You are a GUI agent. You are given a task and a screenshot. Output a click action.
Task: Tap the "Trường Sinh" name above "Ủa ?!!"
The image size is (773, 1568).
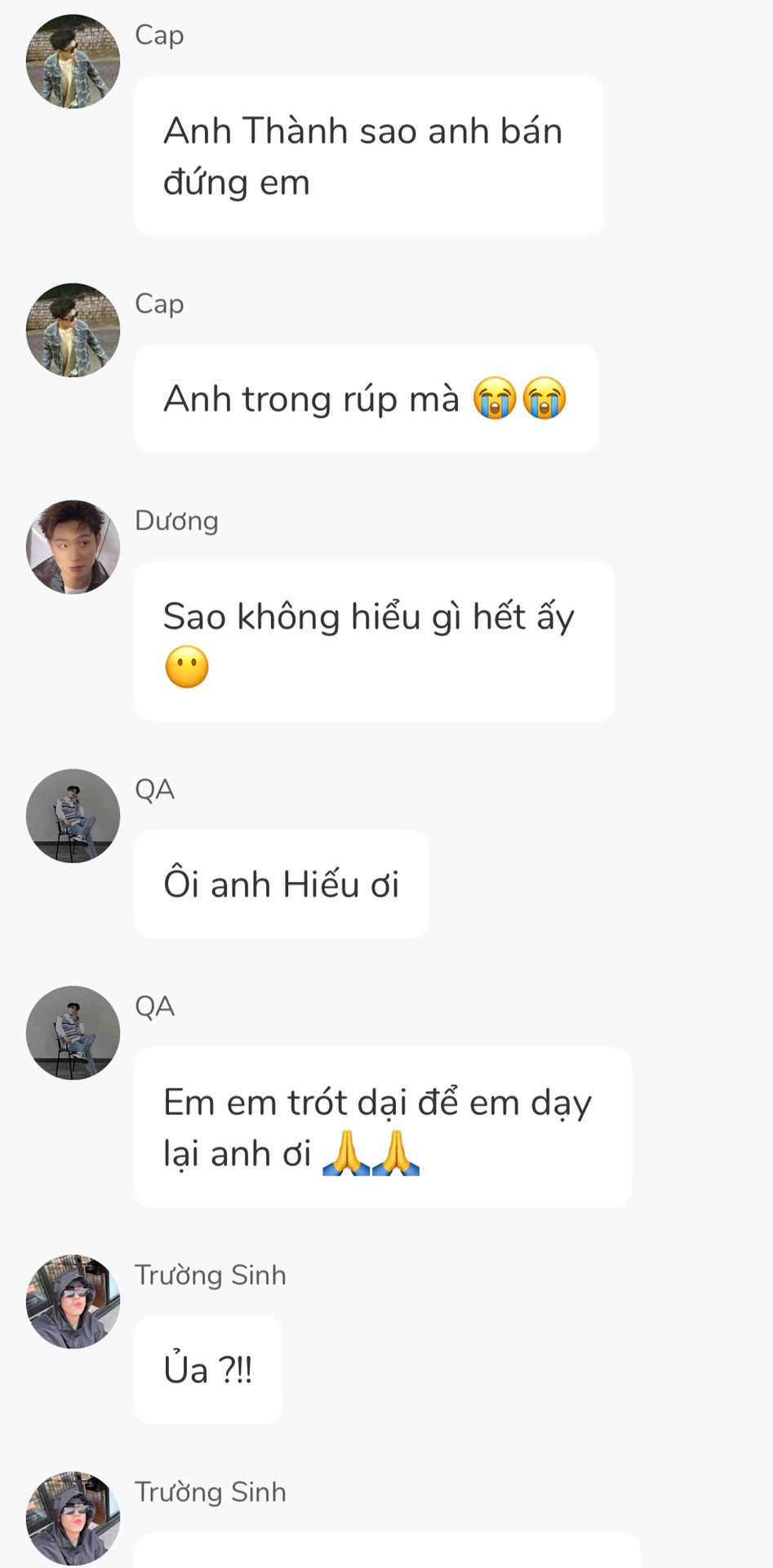click(210, 1276)
